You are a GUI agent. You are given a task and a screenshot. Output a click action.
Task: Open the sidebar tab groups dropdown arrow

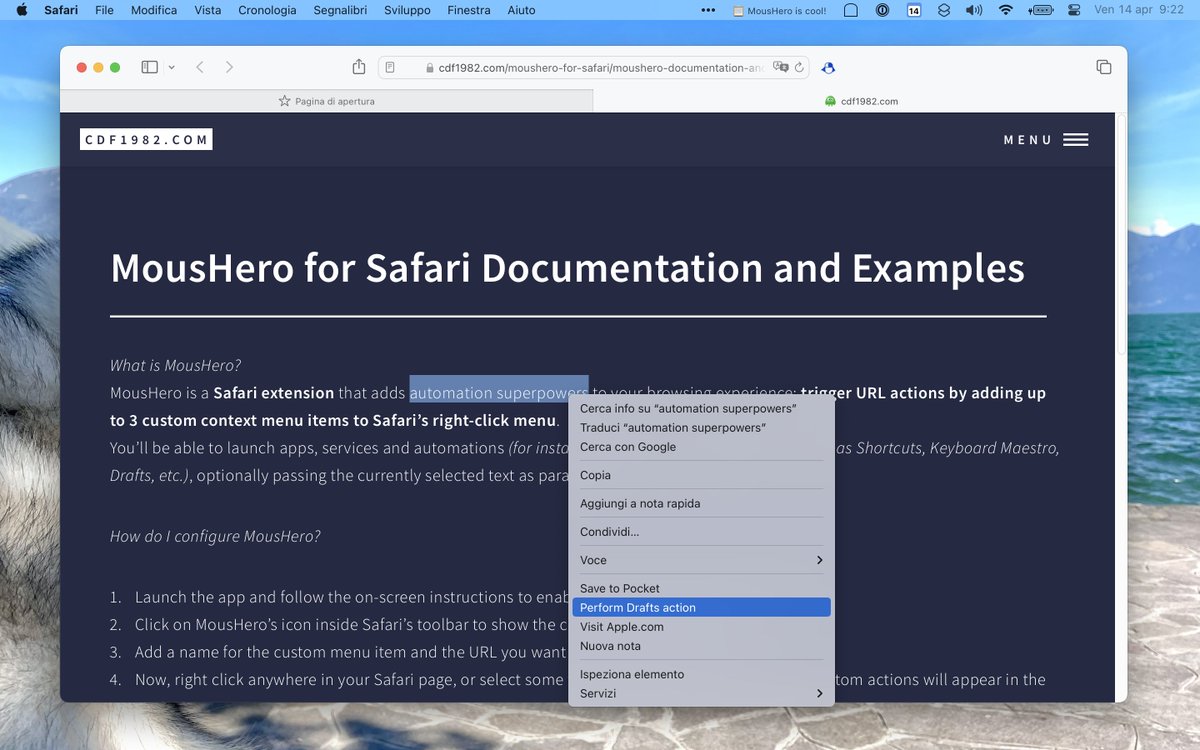pos(172,67)
